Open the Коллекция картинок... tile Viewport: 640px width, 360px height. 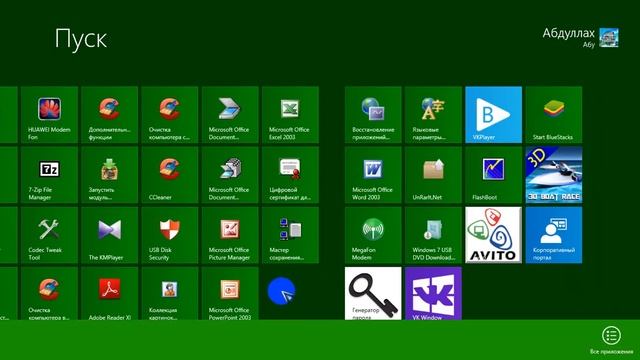[x=170, y=293]
